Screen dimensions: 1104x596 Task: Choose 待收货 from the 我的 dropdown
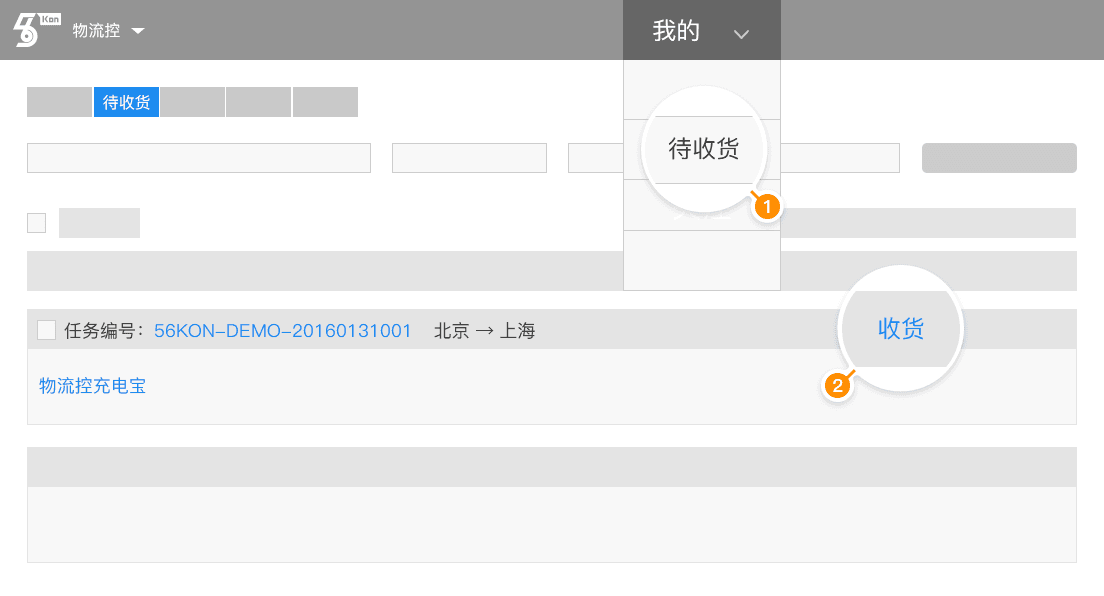coord(703,149)
